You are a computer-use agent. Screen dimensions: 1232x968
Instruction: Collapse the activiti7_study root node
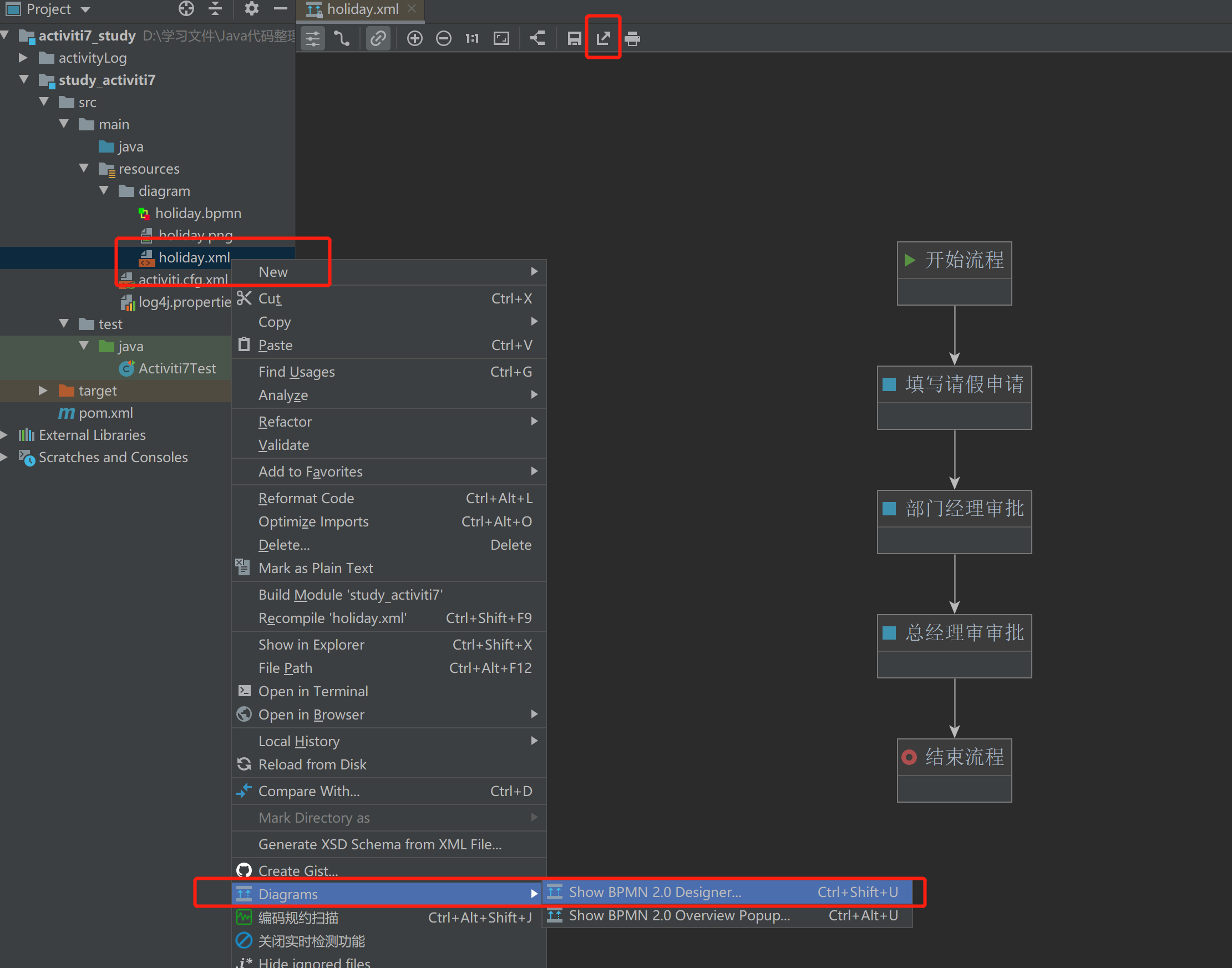coord(5,35)
